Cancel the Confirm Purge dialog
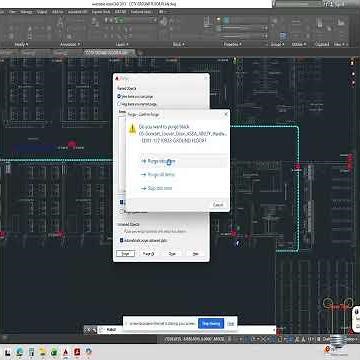Screen dimensions: 360x360 coord(218,205)
